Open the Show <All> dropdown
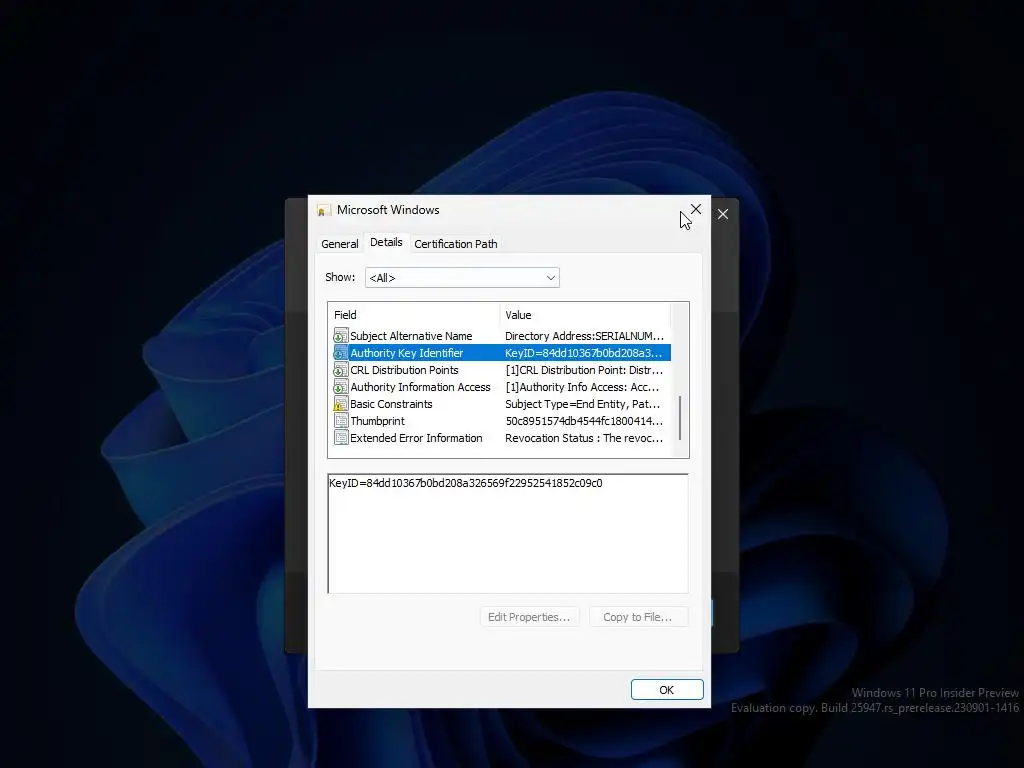 (x=462, y=278)
